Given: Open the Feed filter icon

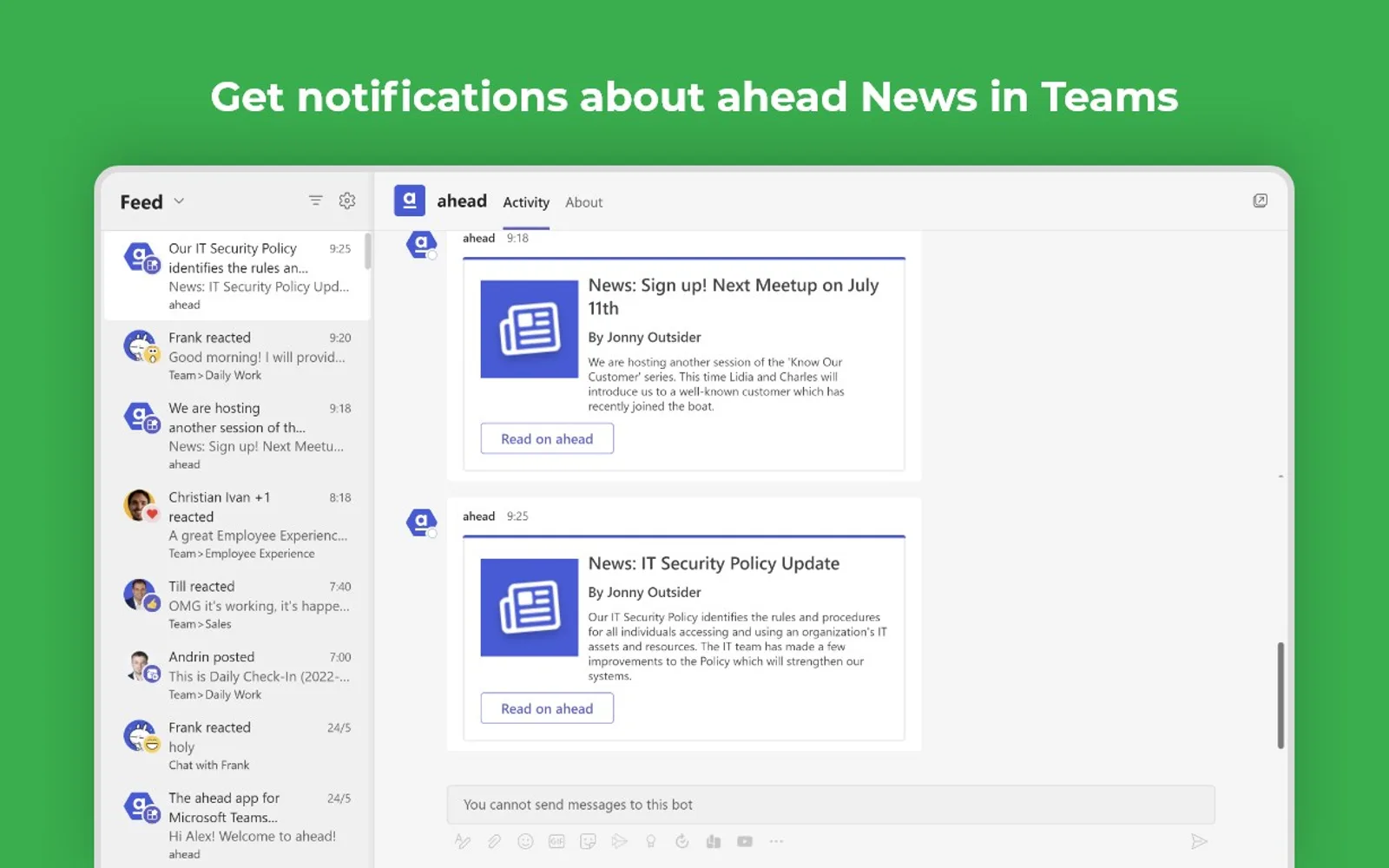Looking at the screenshot, I should [315, 201].
